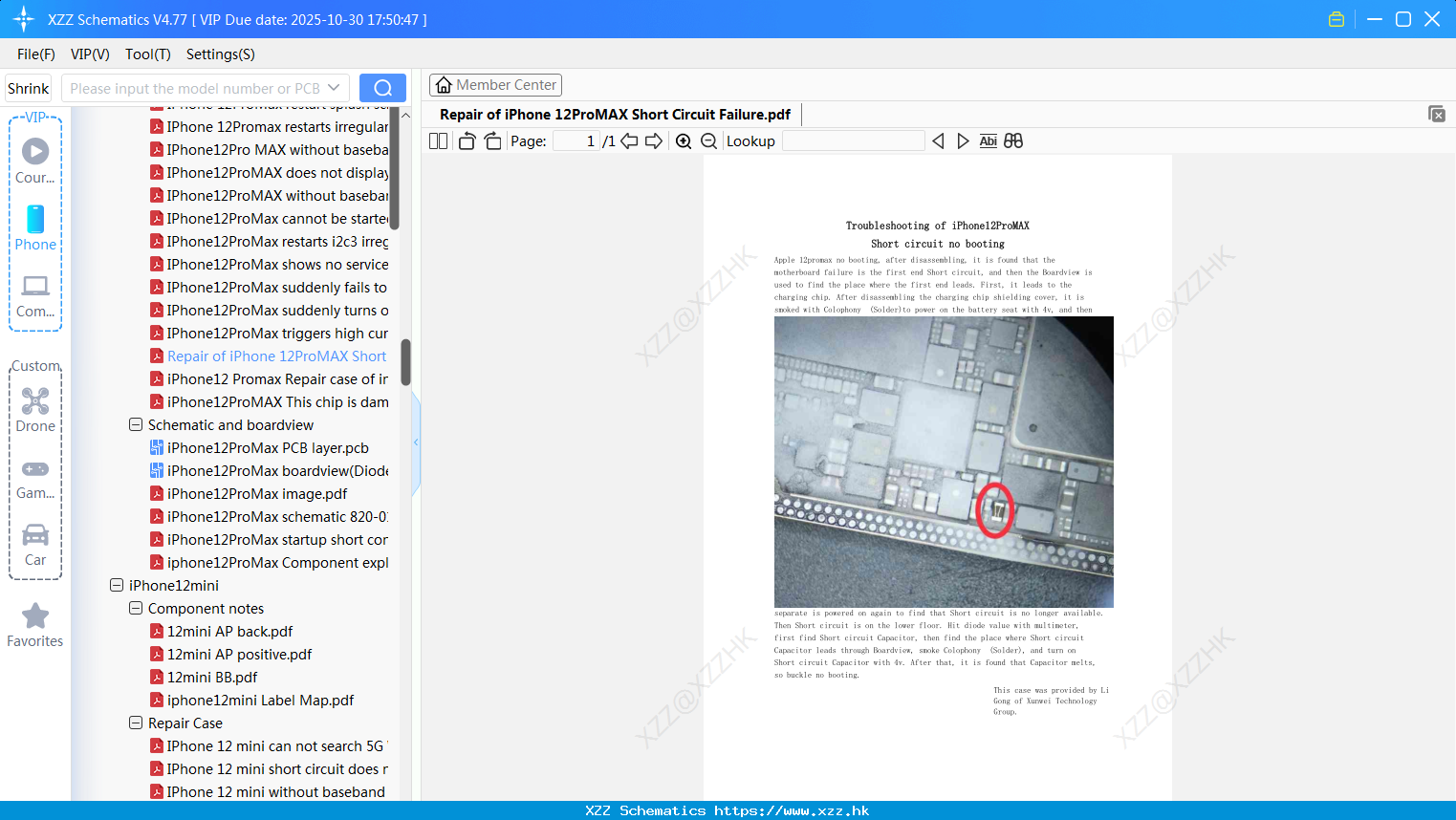
Task: Open Drone category in sidebar
Action: pos(35,410)
